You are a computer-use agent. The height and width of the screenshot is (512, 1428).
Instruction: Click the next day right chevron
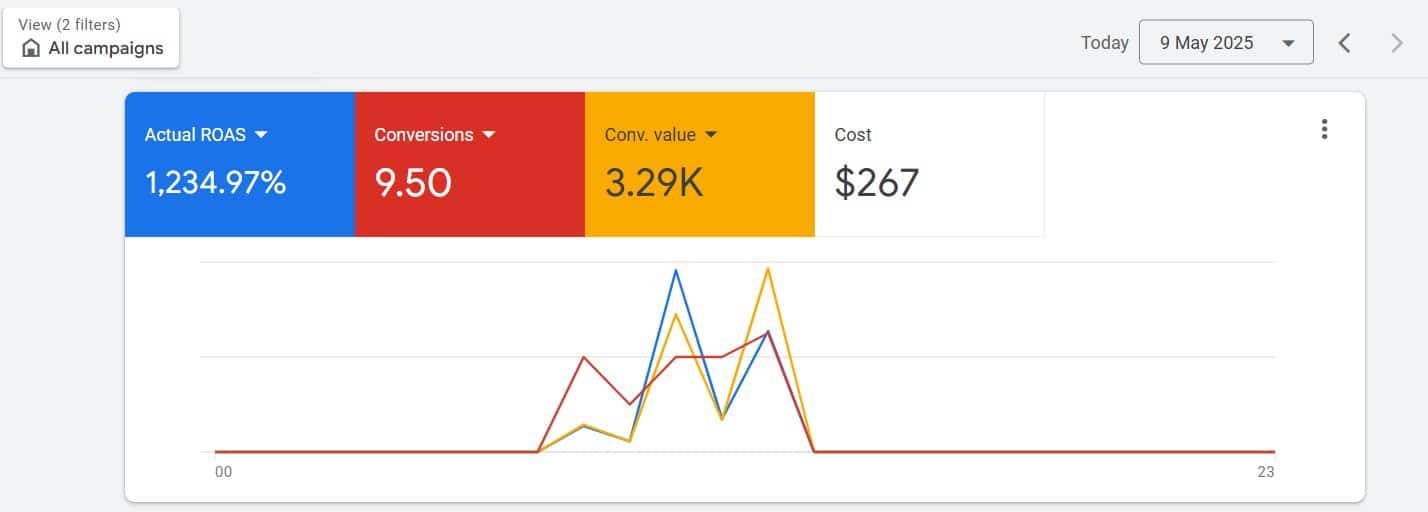(x=1397, y=43)
